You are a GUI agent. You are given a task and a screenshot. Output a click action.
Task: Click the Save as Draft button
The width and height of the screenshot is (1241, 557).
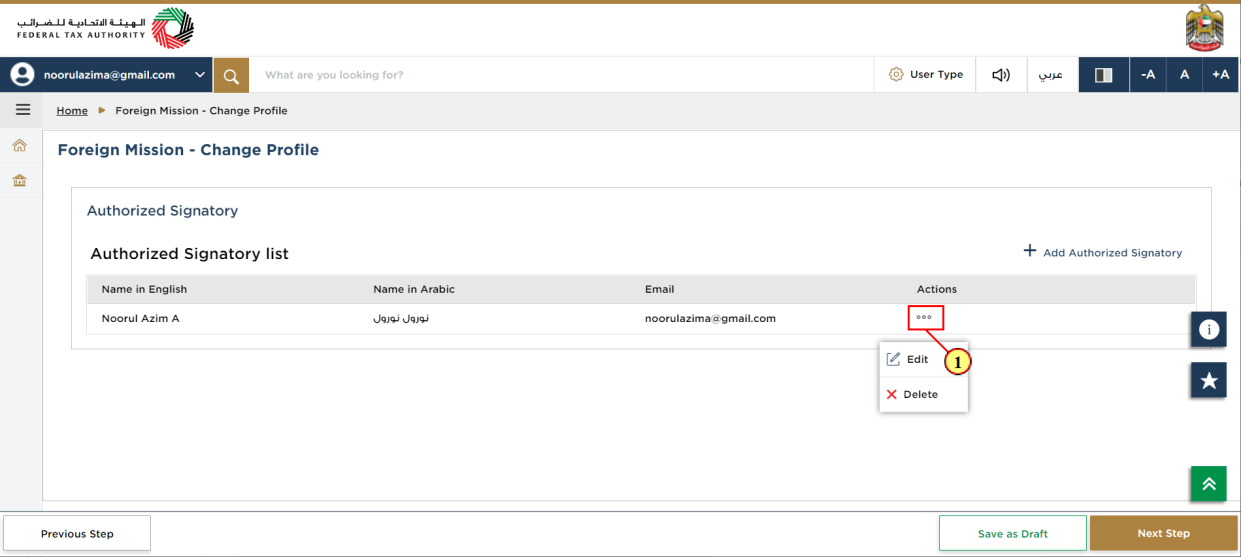coord(1013,533)
